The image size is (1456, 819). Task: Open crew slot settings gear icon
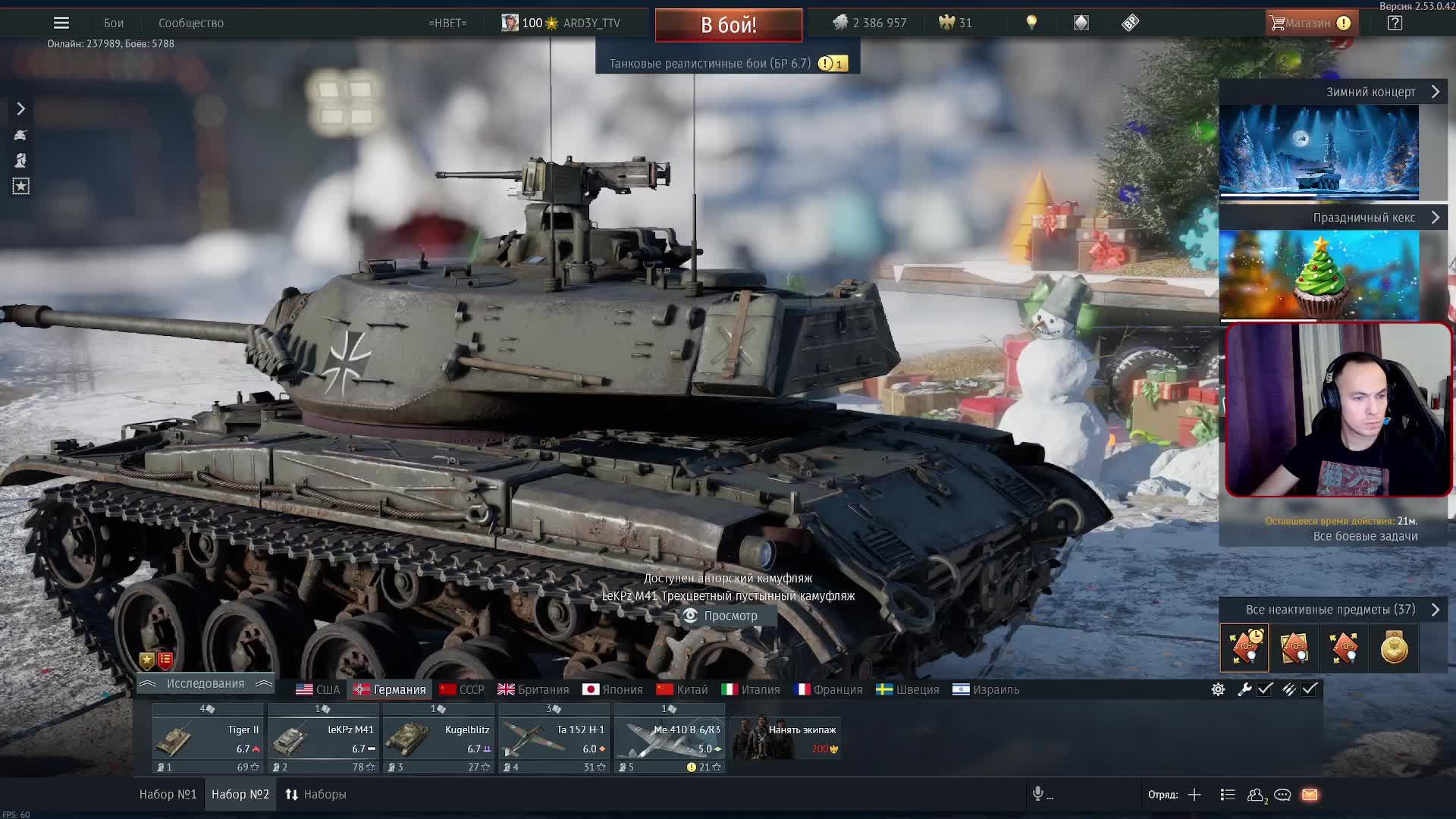tap(1218, 689)
